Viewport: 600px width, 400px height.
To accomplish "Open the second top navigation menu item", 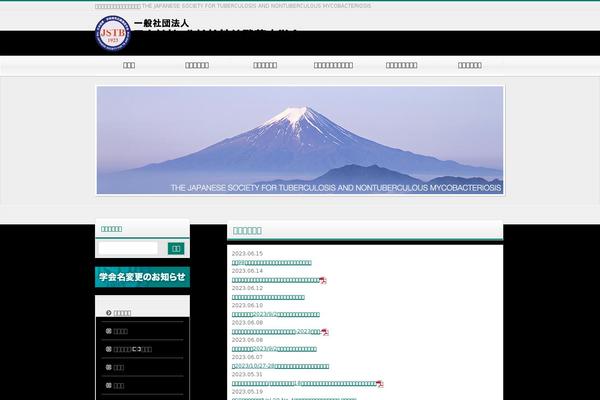I will 197,65.
